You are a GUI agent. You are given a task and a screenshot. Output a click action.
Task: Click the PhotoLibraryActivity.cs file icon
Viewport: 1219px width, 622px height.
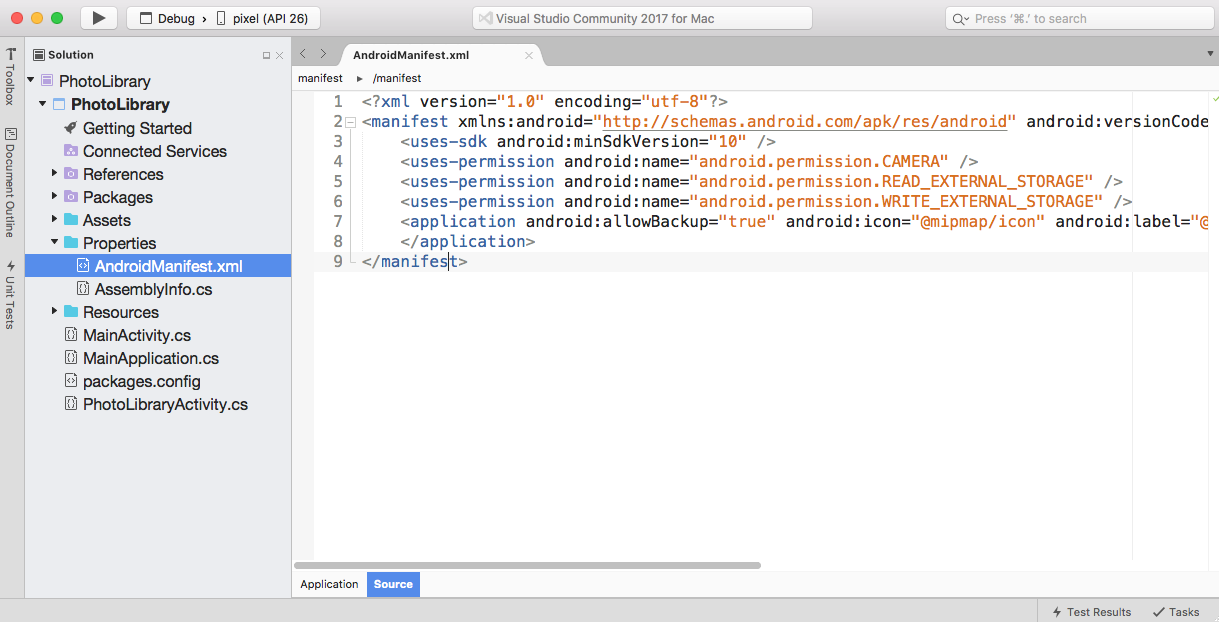click(70, 404)
